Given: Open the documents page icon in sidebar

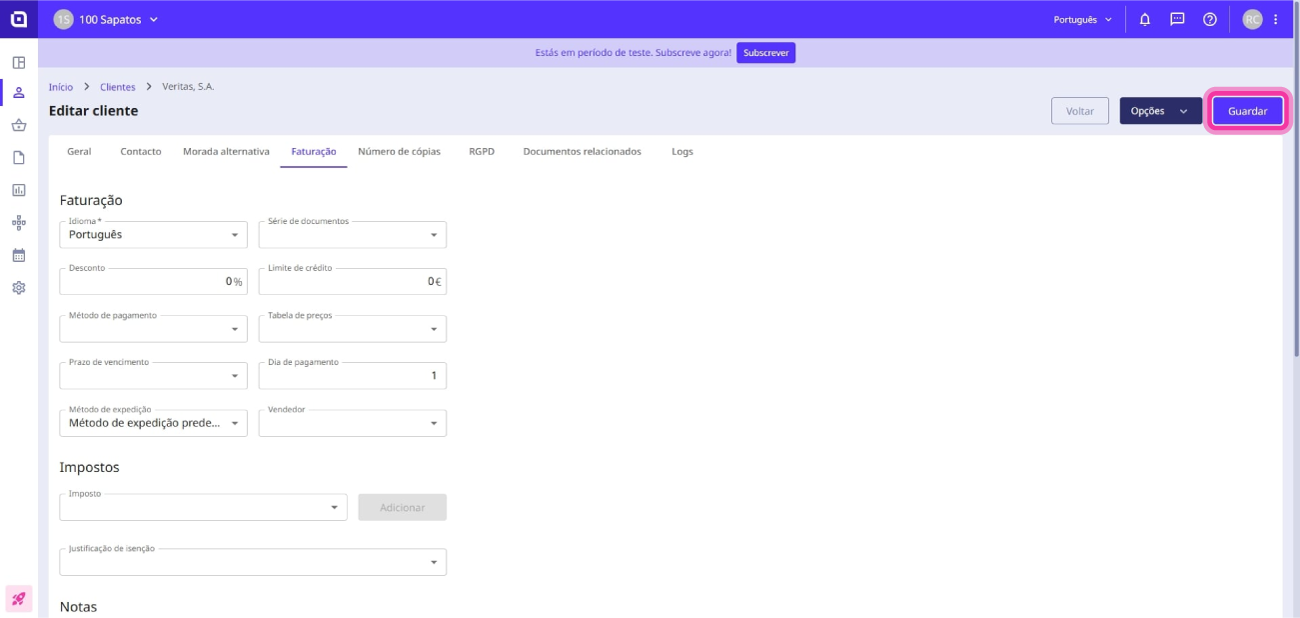Looking at the screenshot, I should [x=18, y=157].
